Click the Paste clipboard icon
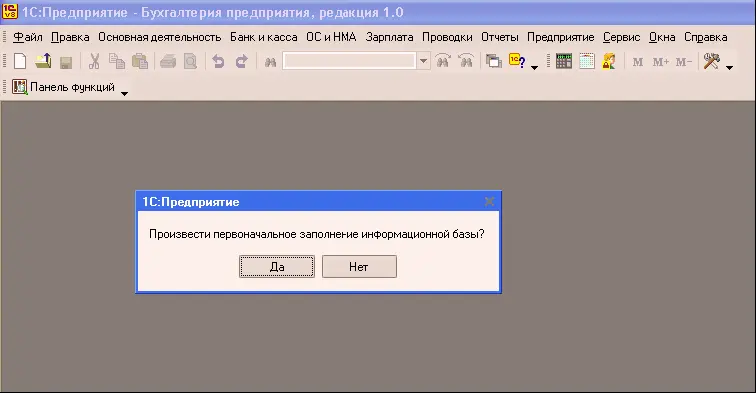 pyautogui.click(x=140, y=61)
